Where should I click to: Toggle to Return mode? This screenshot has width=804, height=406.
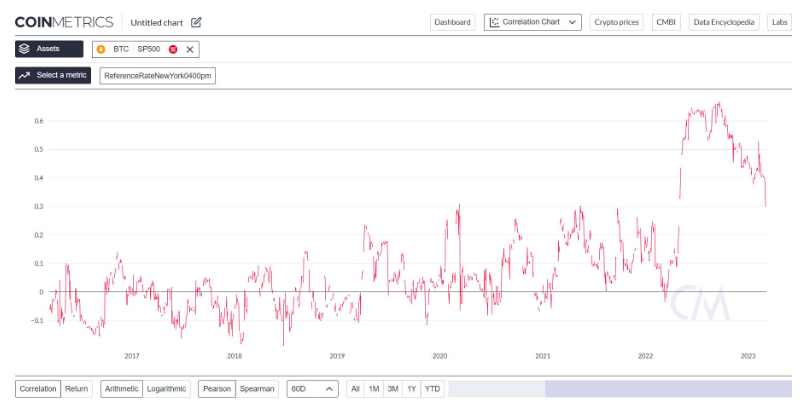point(76,389)
